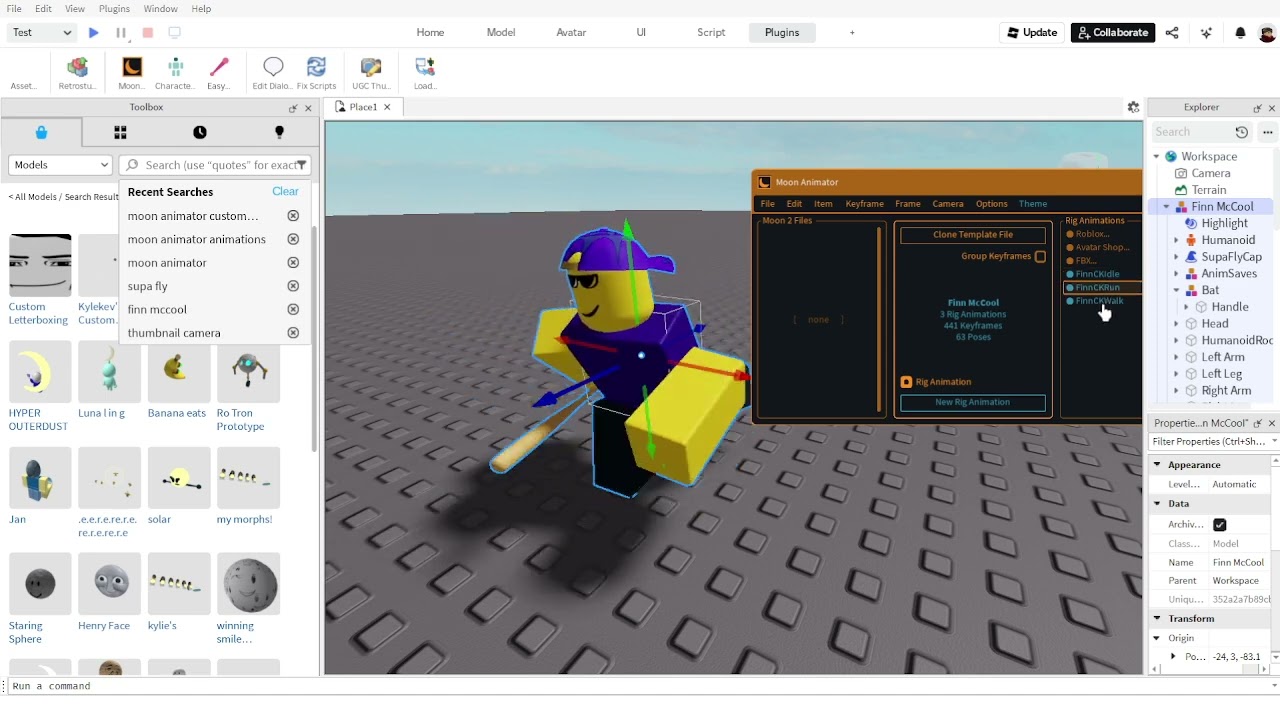The image size is (1280, 720).
Task: Click the Update button
Action: [x=1031, y=33]
